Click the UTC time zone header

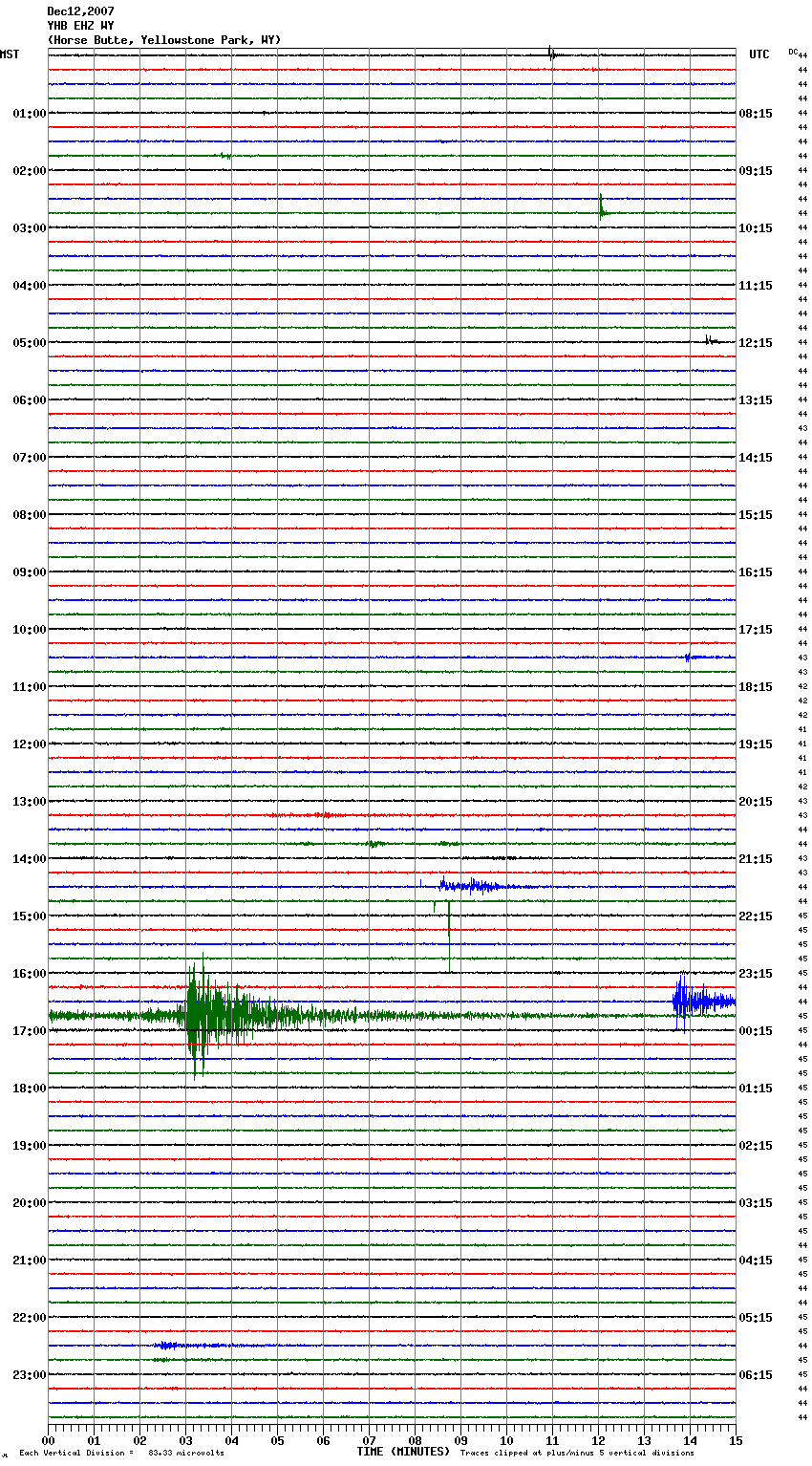tap(759, 54)
